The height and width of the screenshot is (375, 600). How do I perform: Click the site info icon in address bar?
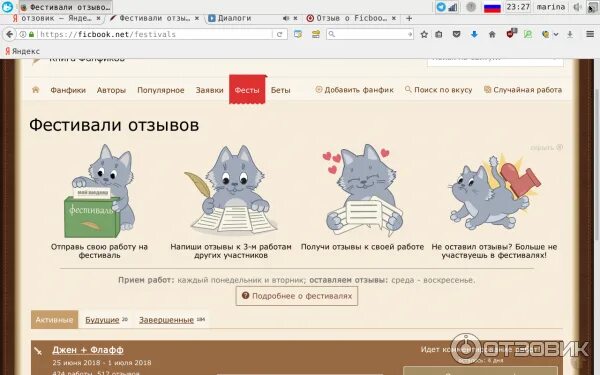(23, 34)
